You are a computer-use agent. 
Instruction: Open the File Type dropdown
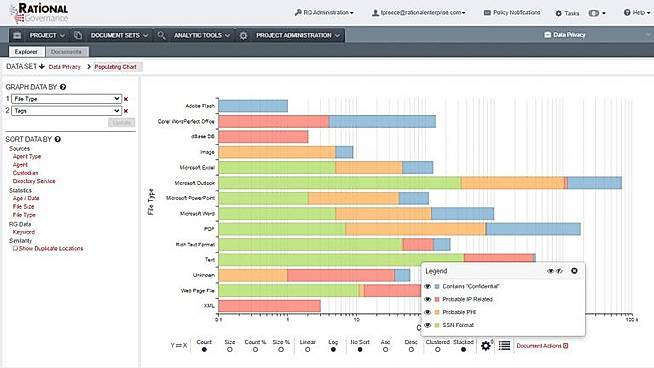pyautogui.click(x=66, y=99)
